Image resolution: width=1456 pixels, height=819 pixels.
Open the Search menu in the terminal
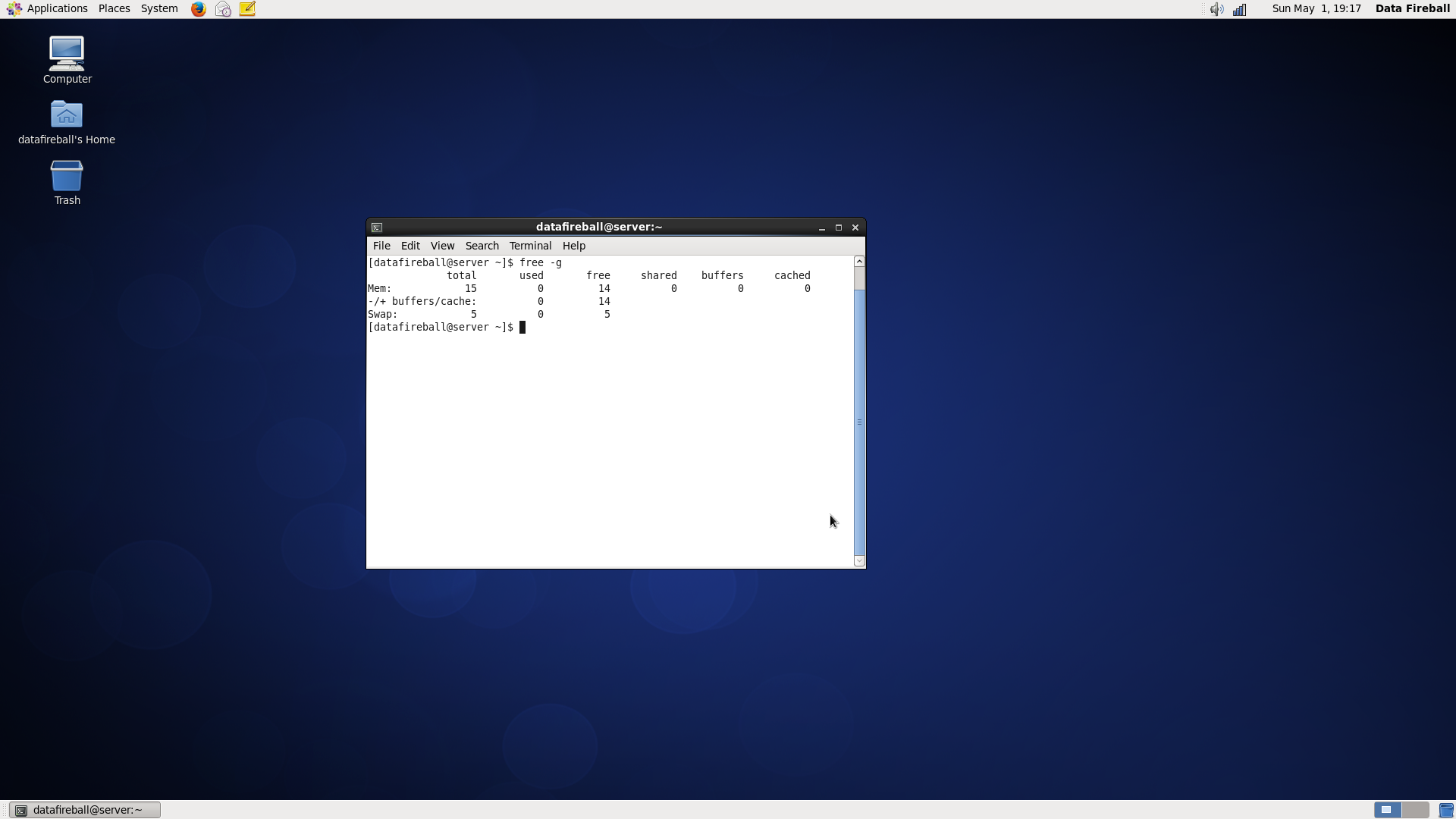[x=482, y=245]
